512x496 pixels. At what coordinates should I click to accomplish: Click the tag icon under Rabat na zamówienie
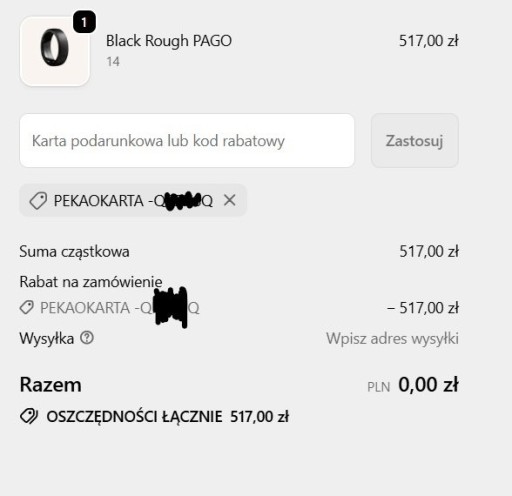tap(27, 307)
